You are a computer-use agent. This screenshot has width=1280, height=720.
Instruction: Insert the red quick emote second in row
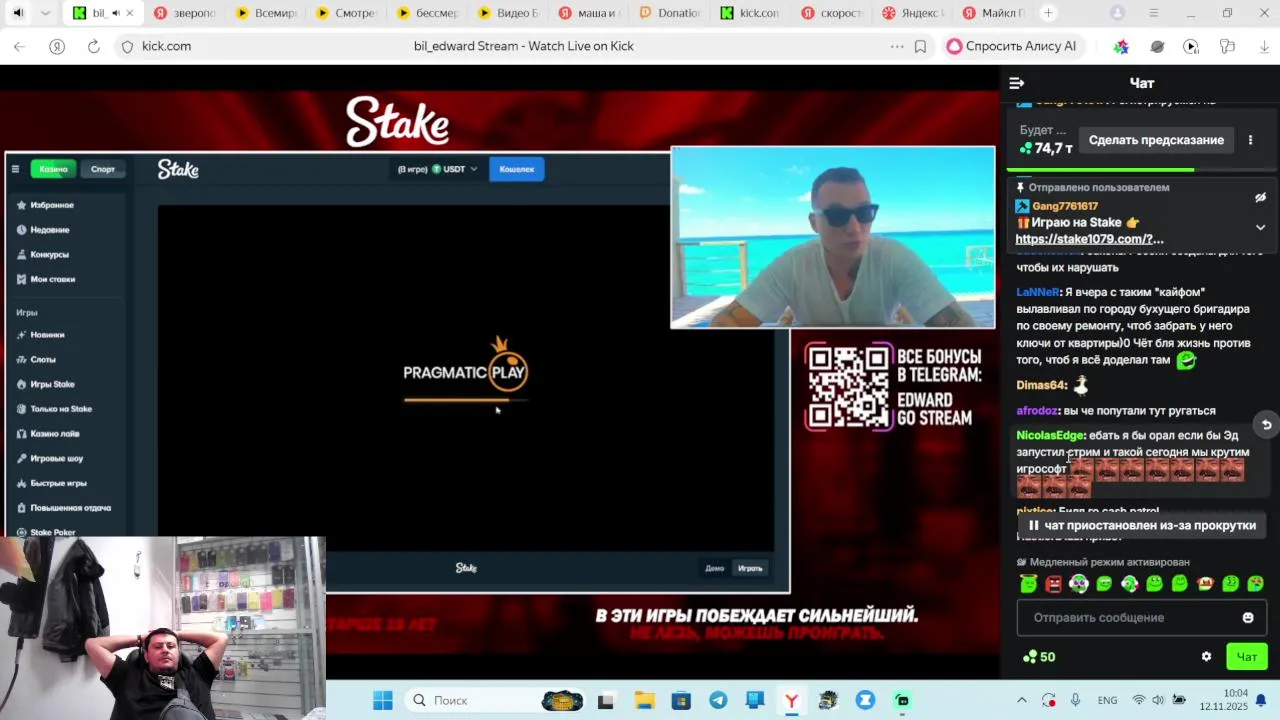[x=1053, y=584]
